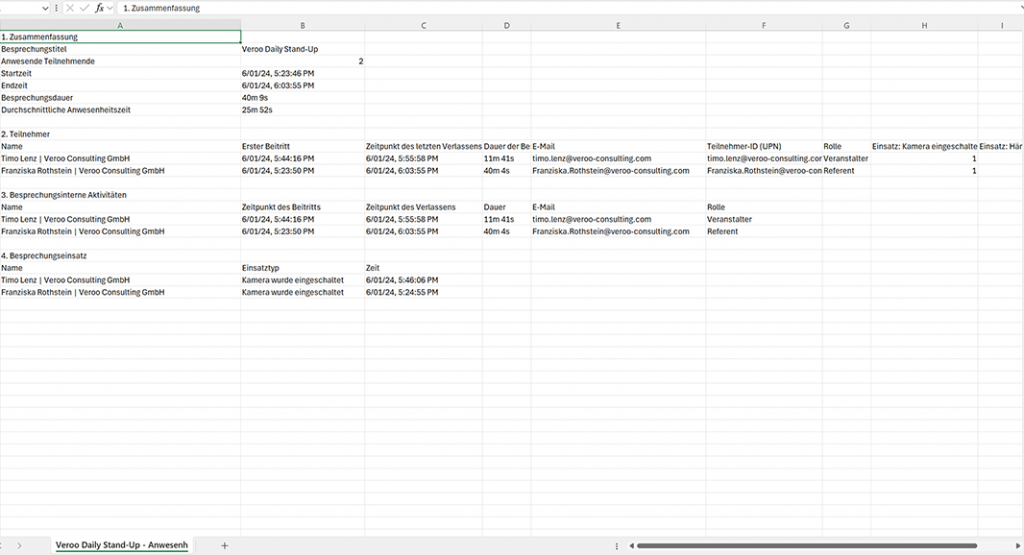
Task: Select cell '6/01/24, 5:46:06 PM'
Action: tap(423, 280)
